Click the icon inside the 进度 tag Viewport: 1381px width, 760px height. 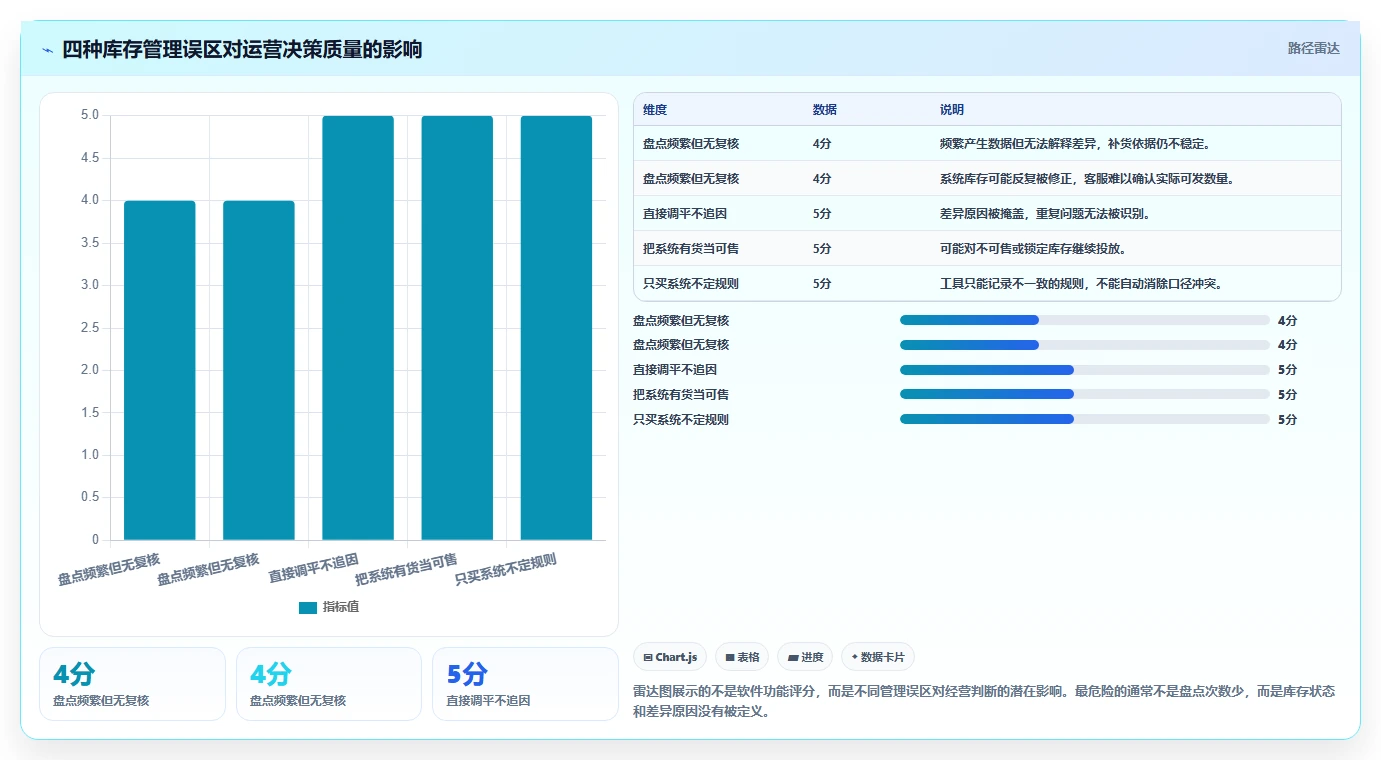[x=794, y=658]
